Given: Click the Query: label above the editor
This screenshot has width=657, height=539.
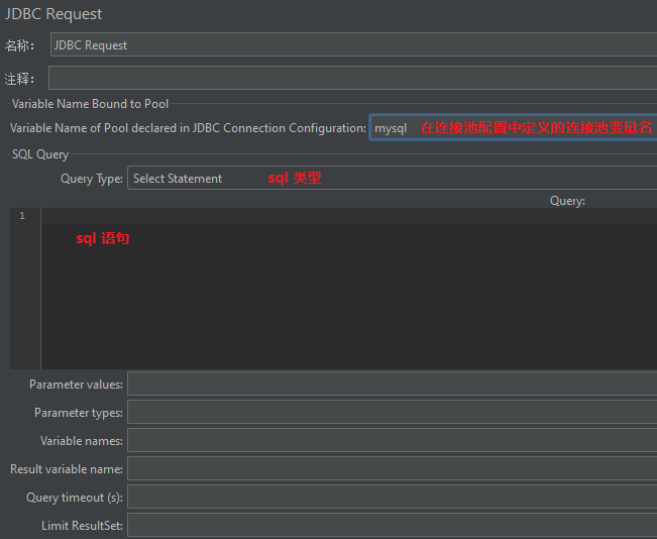Looking at the screenshot, I should point(567,201).
